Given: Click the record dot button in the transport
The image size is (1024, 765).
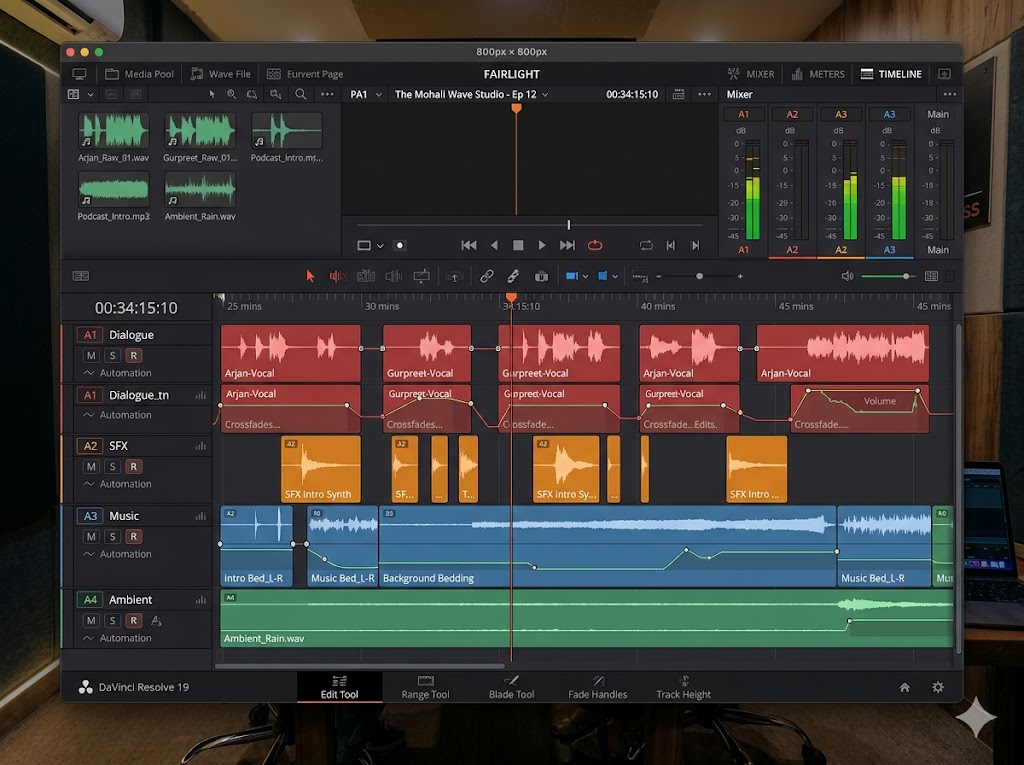Looking at the screenshot, I should [400, 245].
